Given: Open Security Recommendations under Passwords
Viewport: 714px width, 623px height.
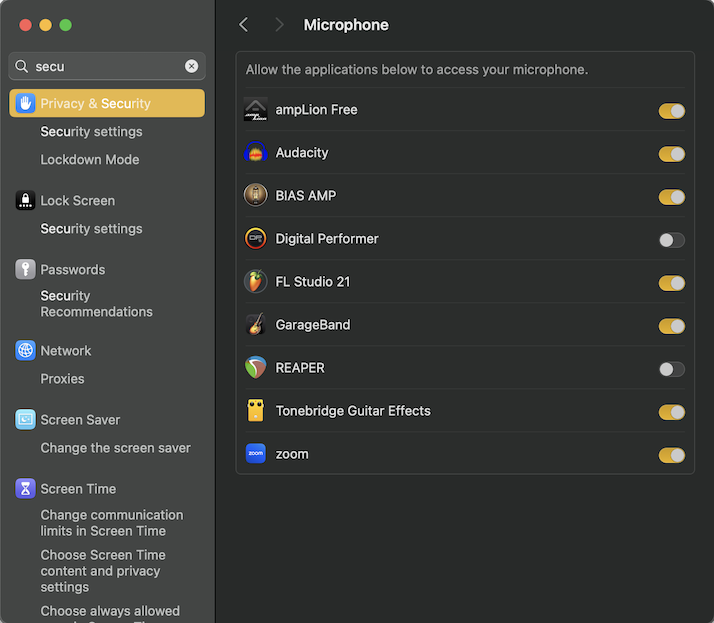Looking at the screenshot, I should 96,304.
